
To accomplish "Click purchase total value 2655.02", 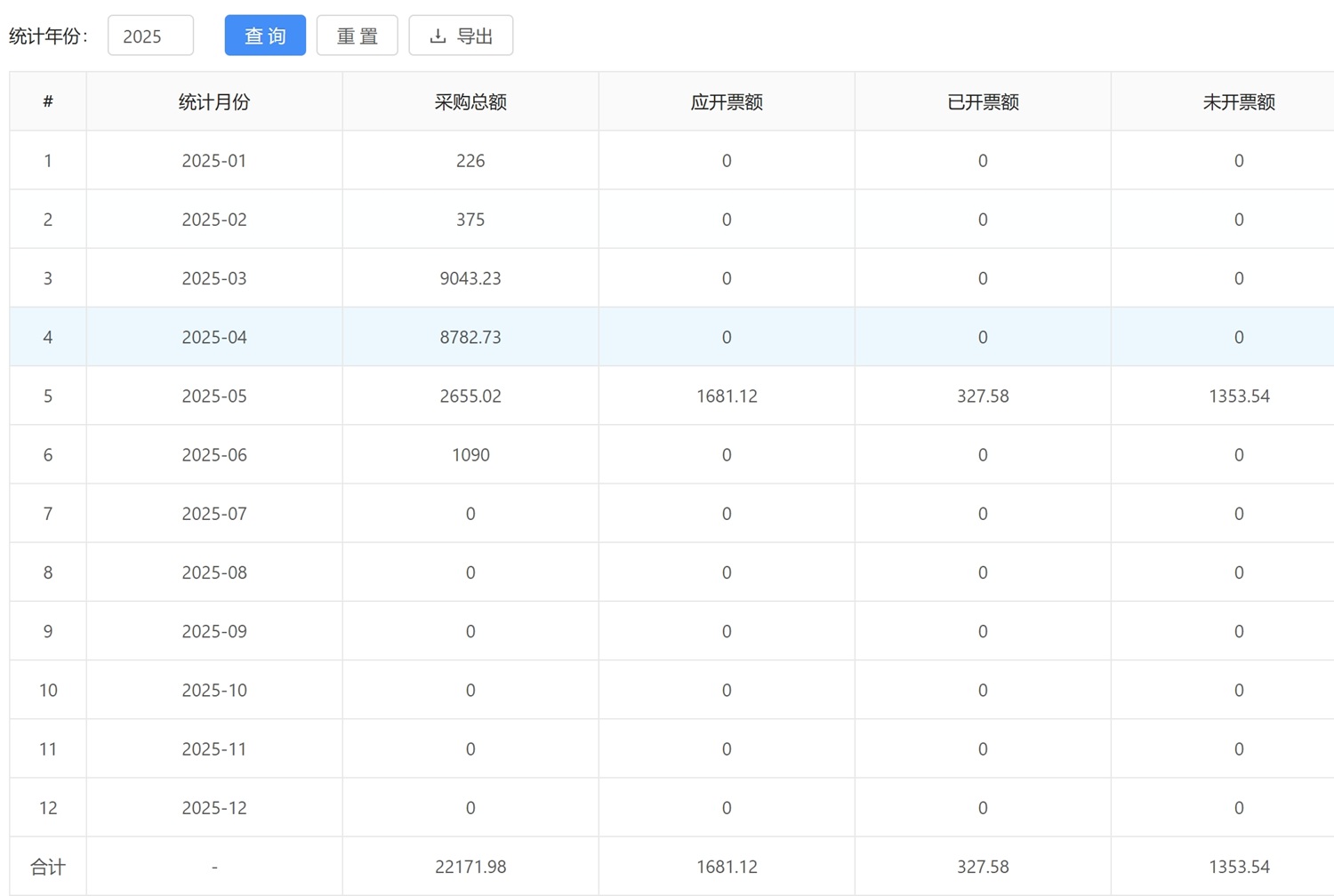I will [x=470, y=396].
